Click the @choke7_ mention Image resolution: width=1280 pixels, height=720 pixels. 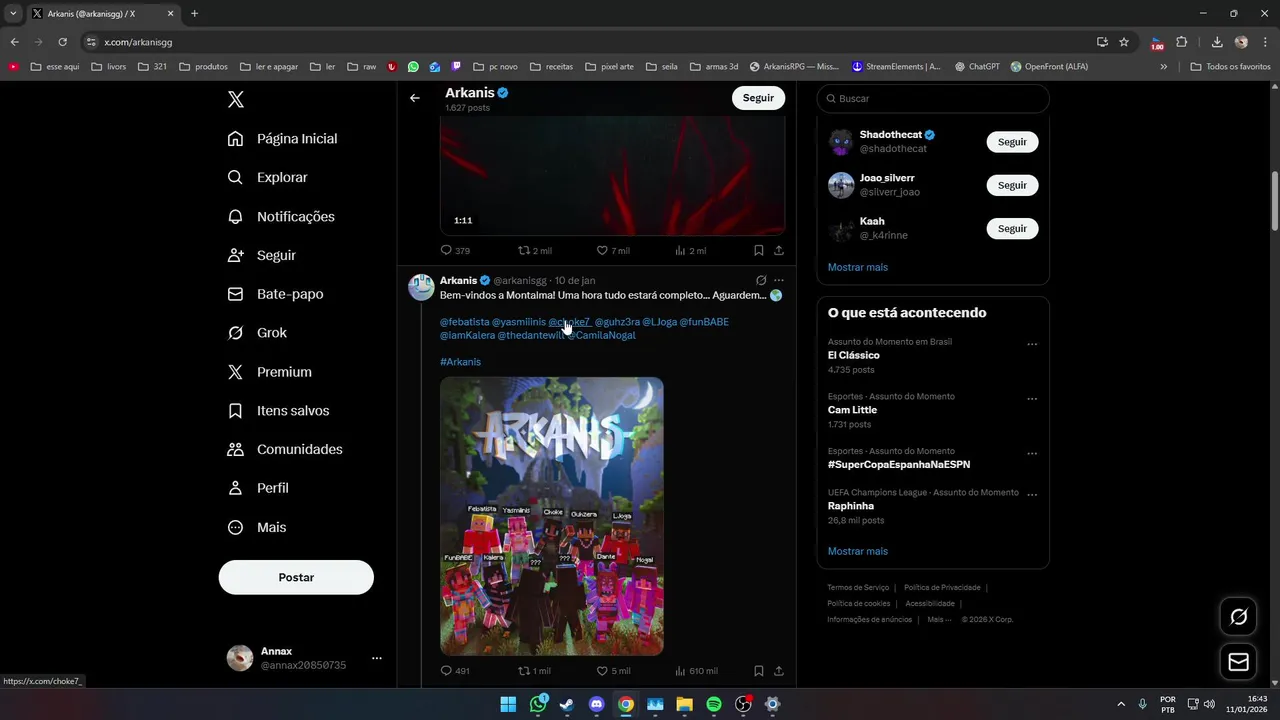569,322
